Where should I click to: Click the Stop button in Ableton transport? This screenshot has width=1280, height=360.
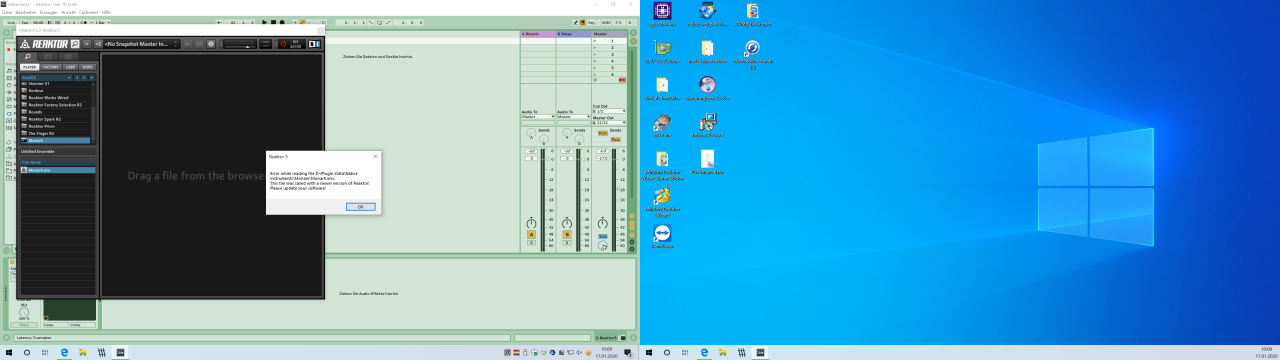(273, 22)
